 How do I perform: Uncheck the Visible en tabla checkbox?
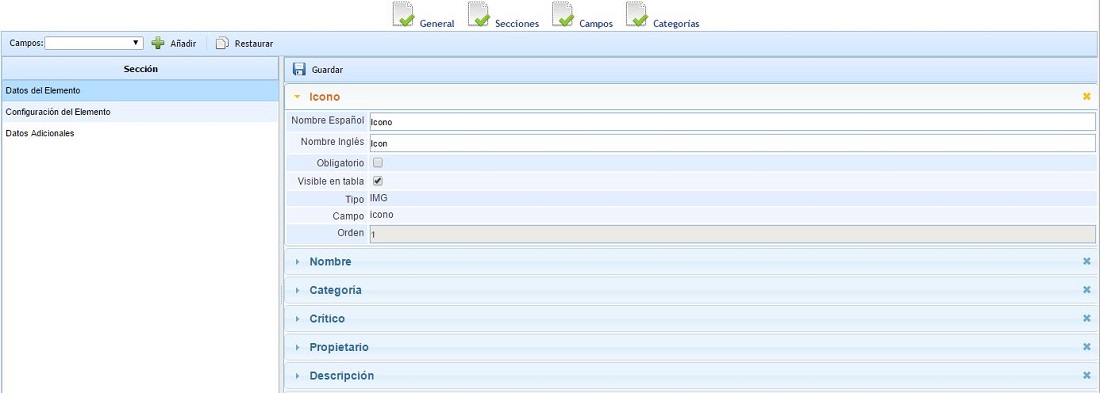378,181
